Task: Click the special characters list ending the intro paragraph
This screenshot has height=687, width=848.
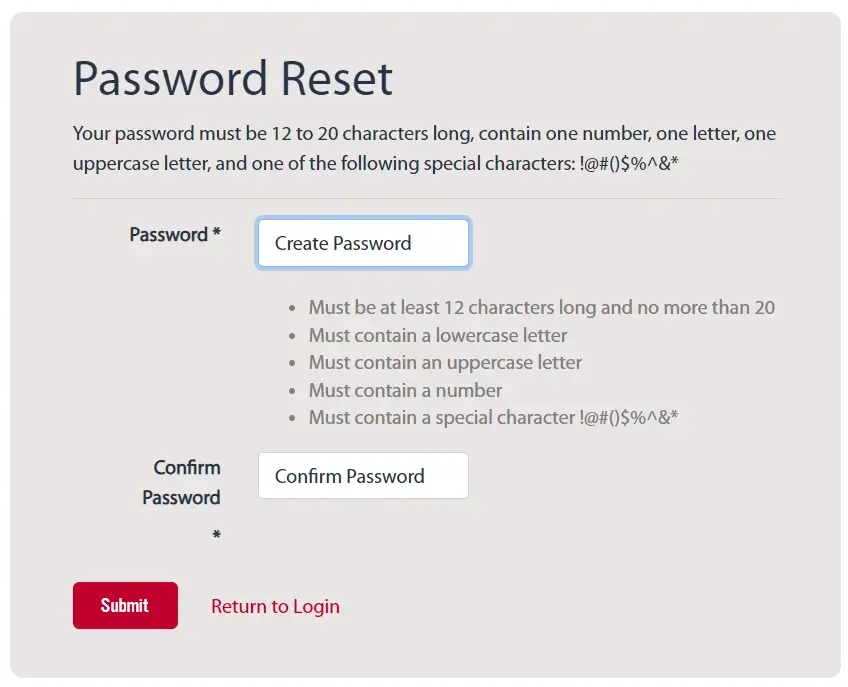Action: (628, 163)
